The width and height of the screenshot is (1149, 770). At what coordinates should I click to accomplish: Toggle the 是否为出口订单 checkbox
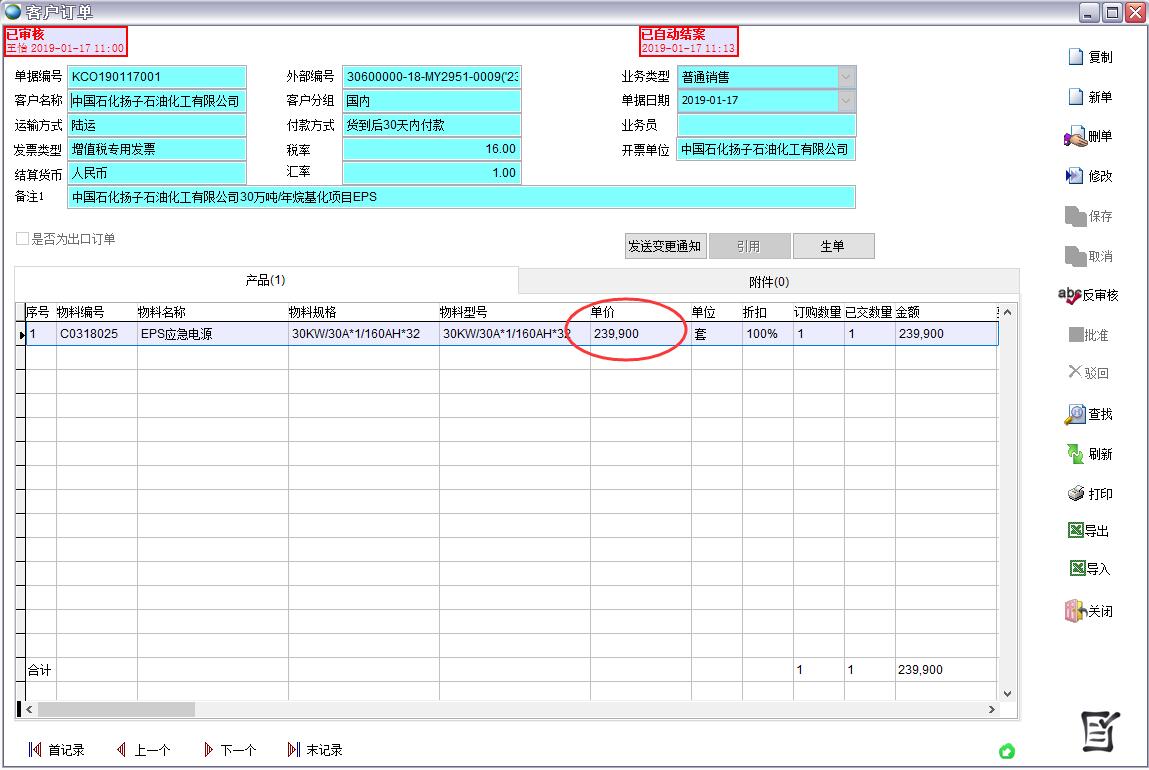[x=22, y=239]
